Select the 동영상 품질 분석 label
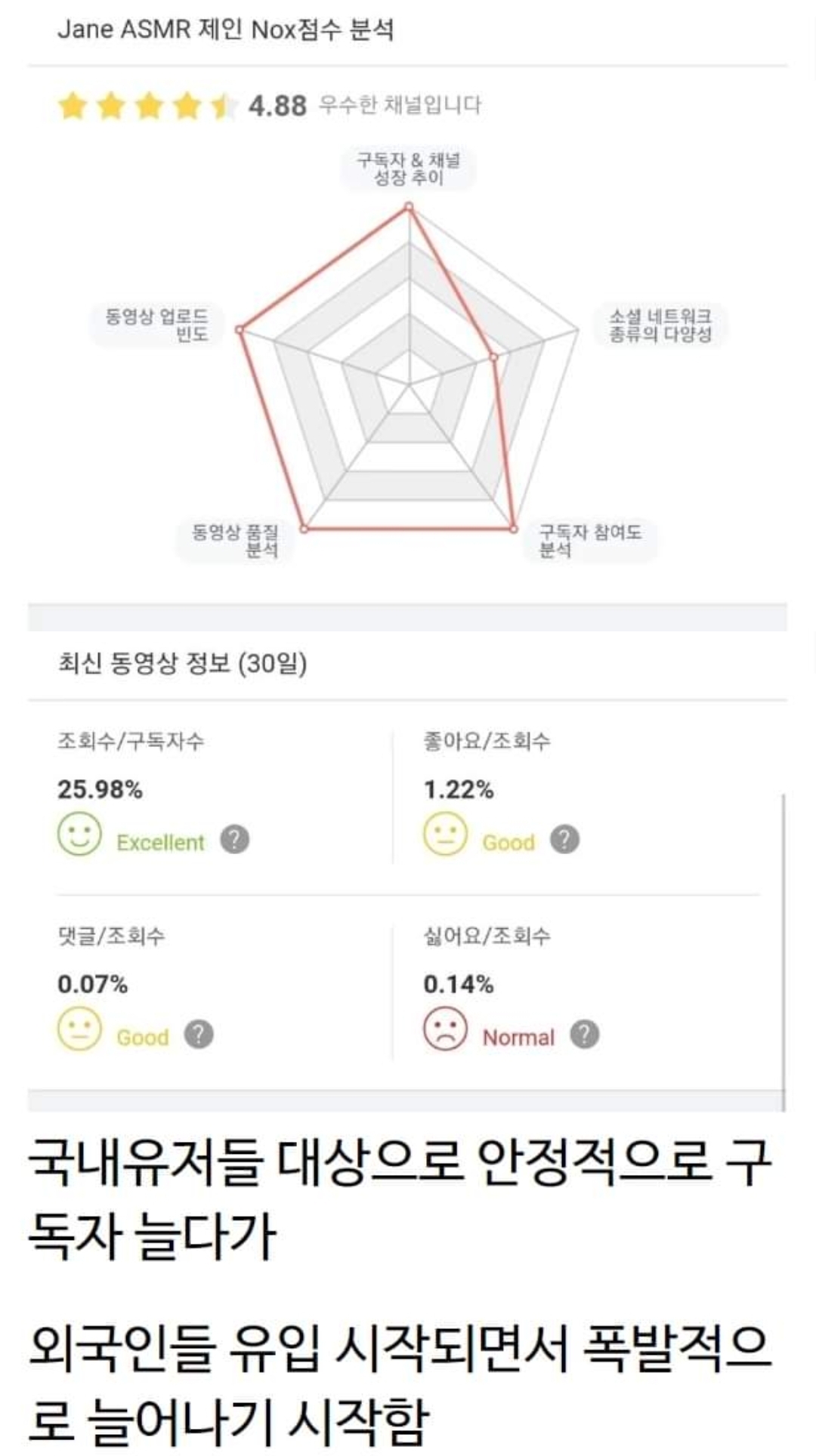Screen dimensions: 816x1456 [x=235, y=541]
